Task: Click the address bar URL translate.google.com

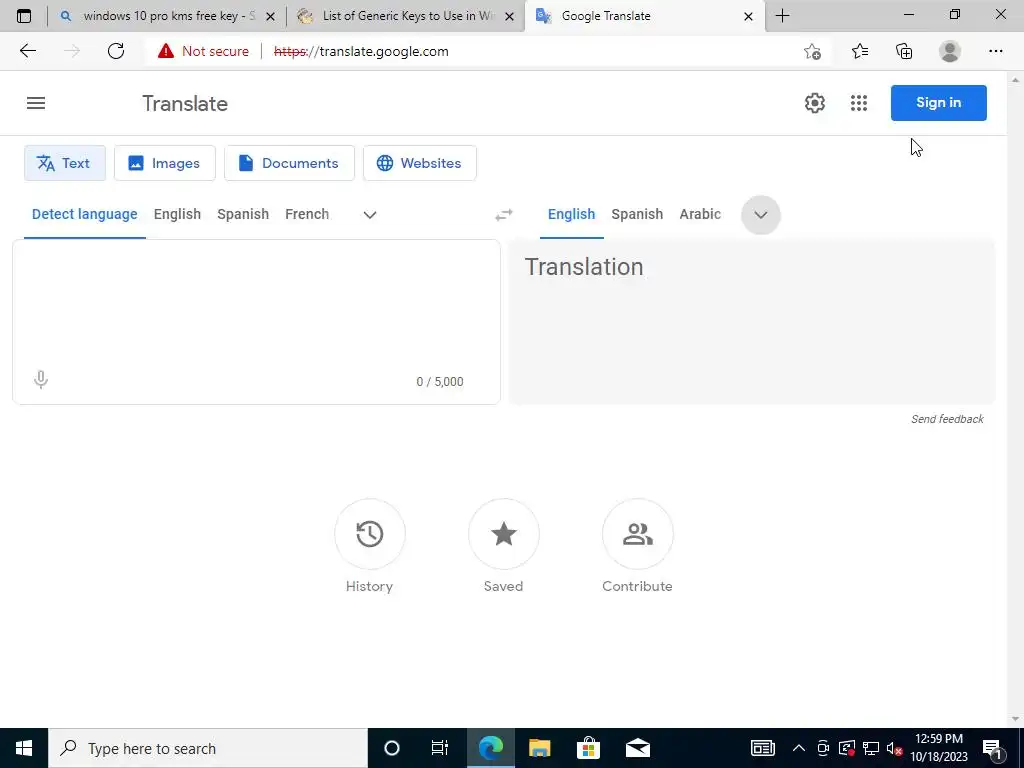Action: pyautogui.click(x=361, y=51)
